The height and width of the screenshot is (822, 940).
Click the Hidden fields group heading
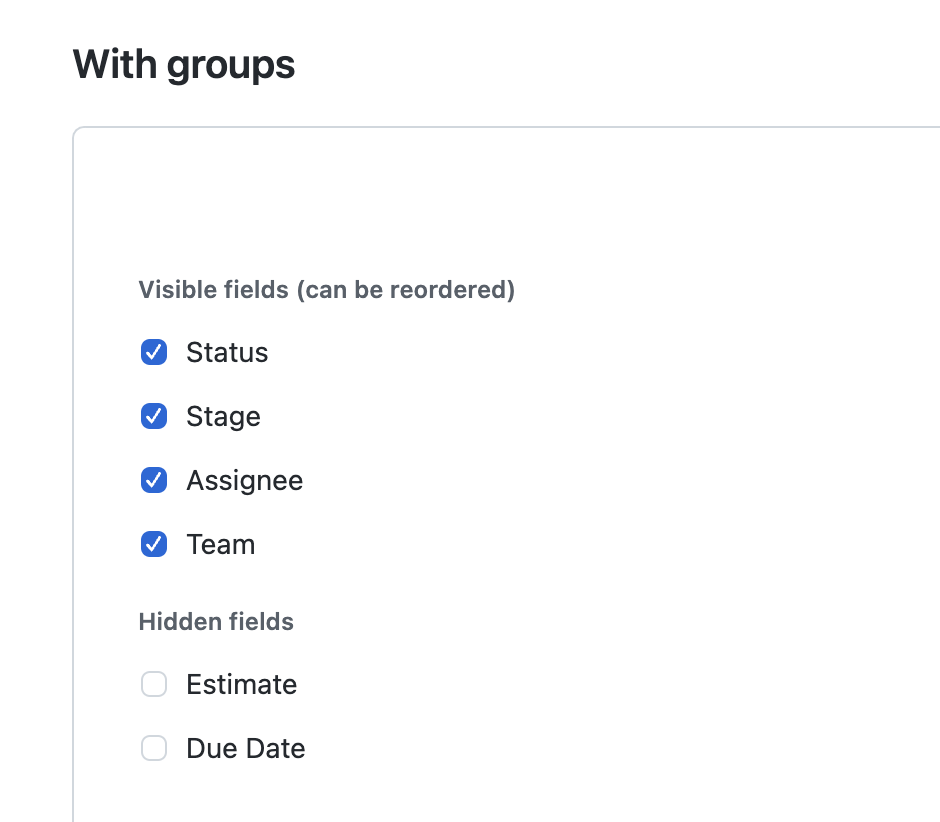(x=216, y=622)
